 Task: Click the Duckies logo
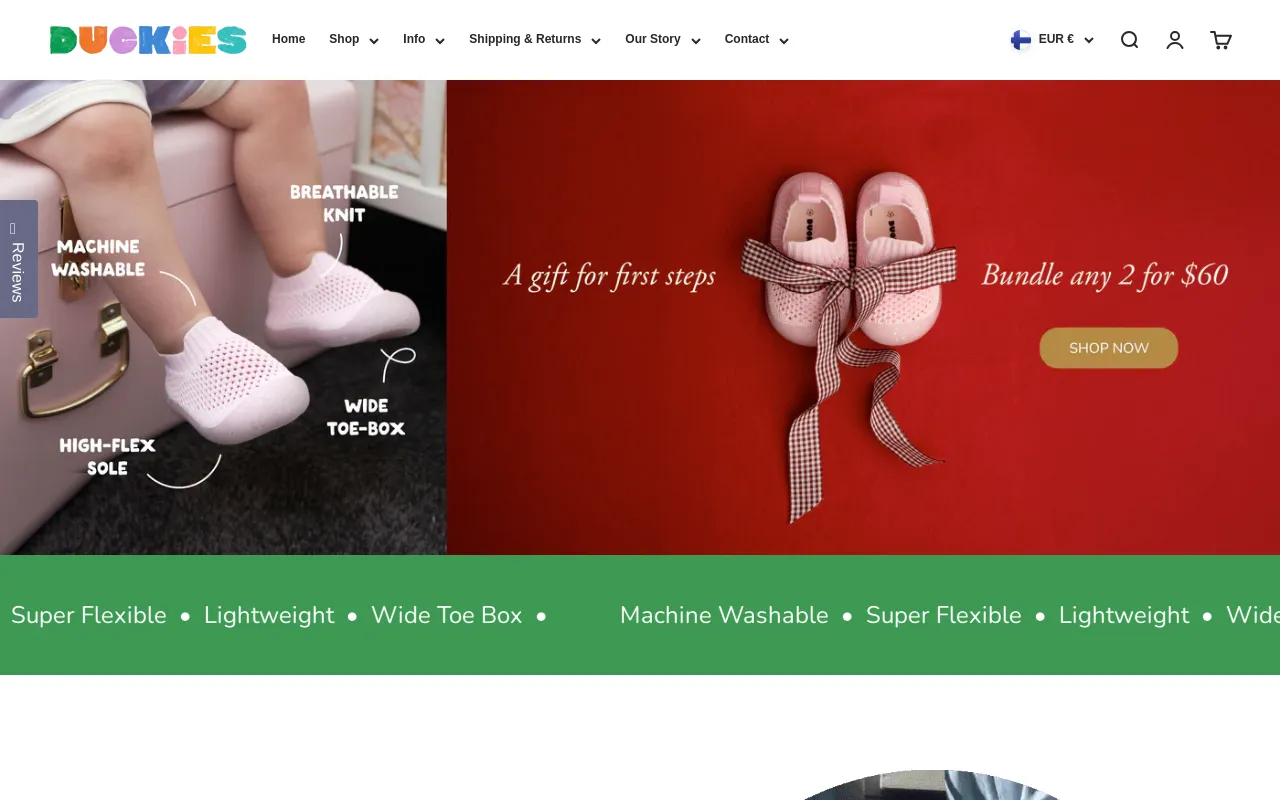point(147,39)
